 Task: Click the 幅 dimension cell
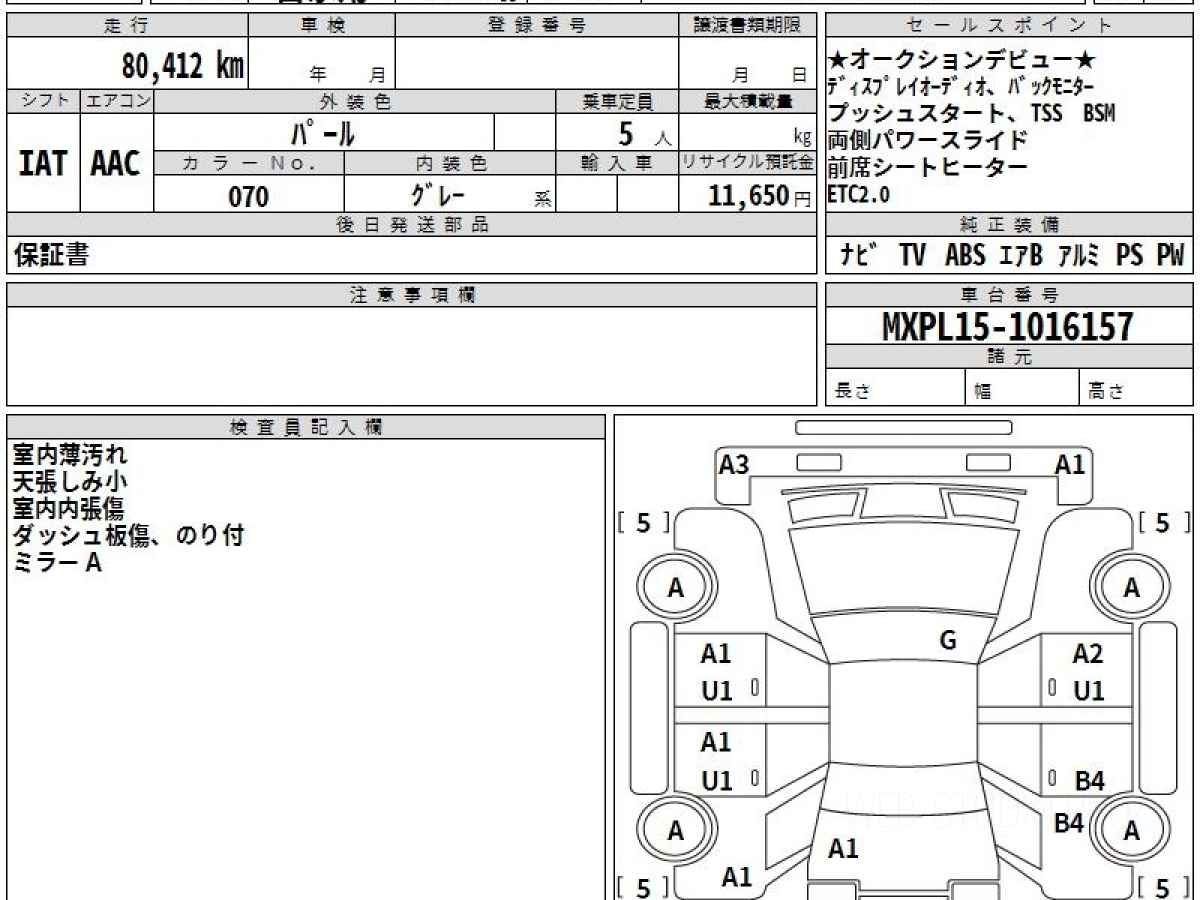click(1022, 389)
